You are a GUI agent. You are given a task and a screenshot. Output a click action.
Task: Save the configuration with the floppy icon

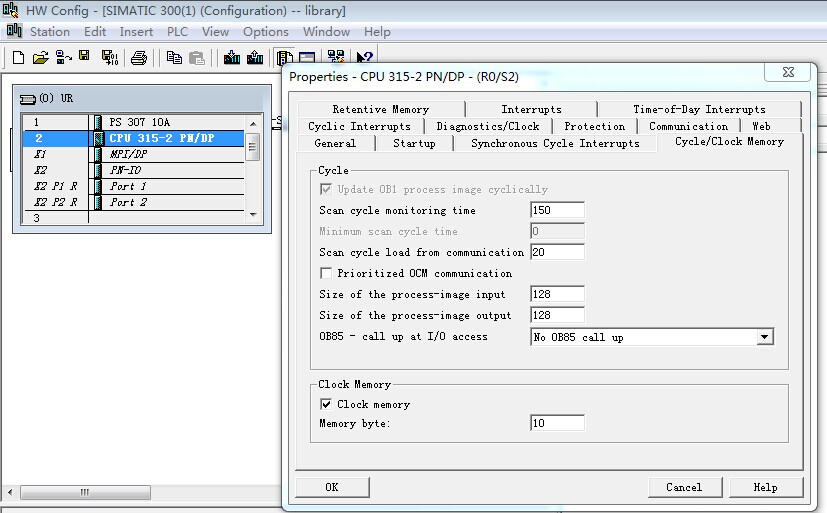pos(84,56)
